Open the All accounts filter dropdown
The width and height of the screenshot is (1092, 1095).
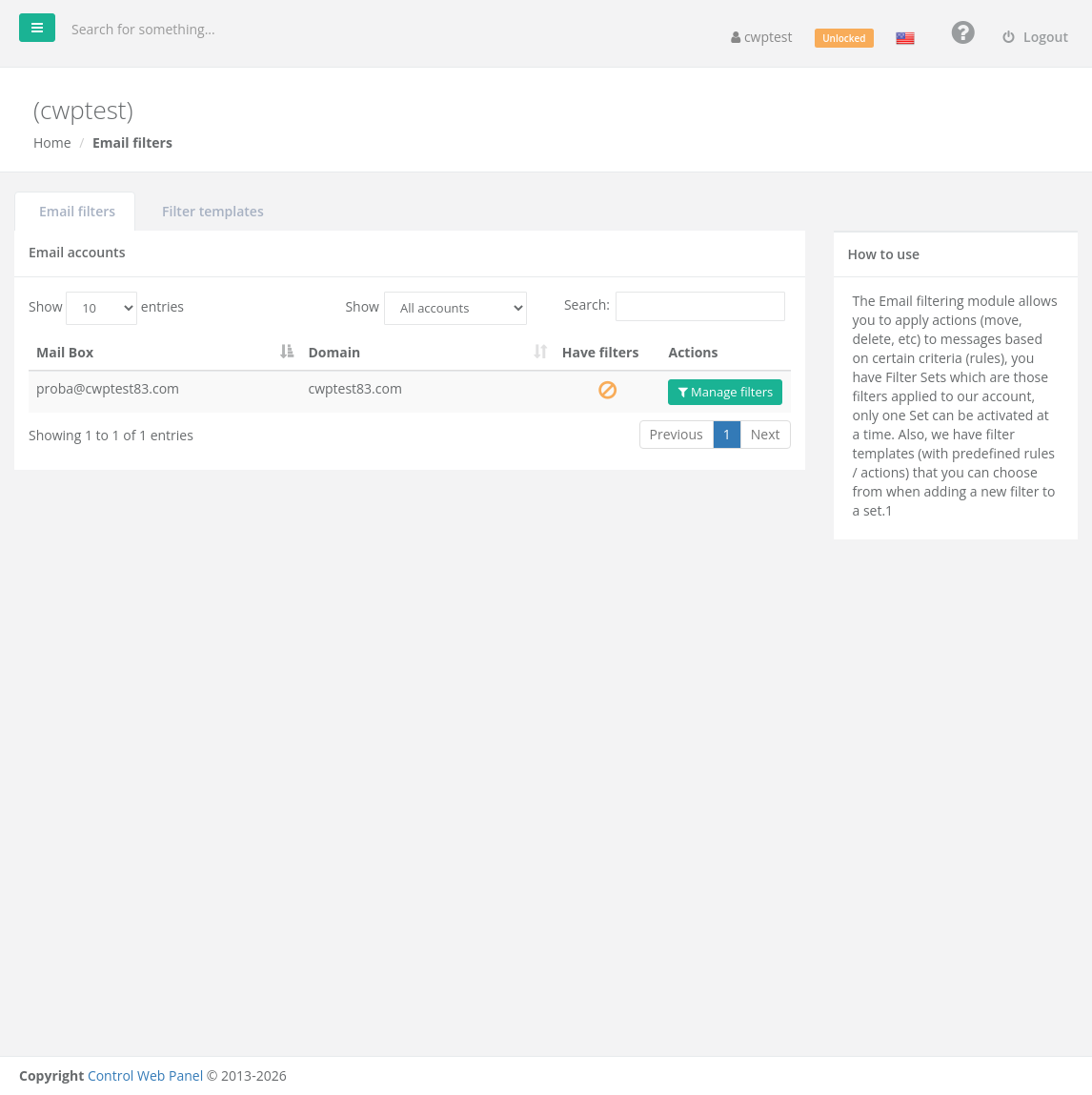point(455,308)
